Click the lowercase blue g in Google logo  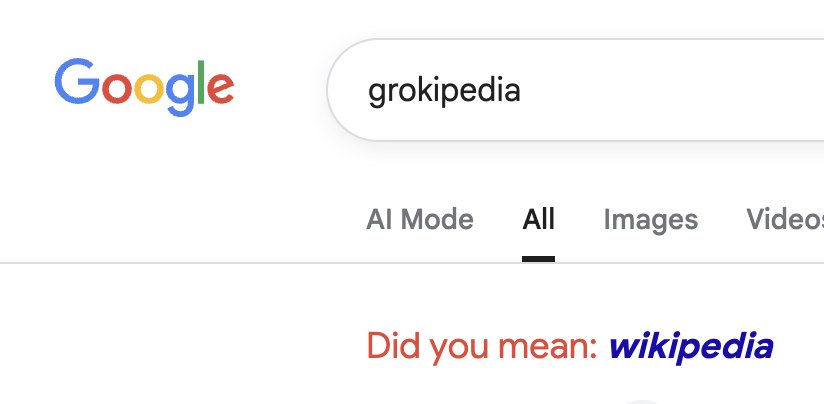tap(180, 93)
